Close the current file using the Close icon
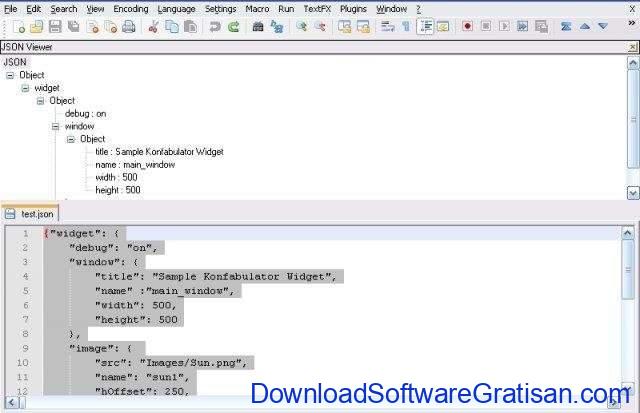 (92, 27)
